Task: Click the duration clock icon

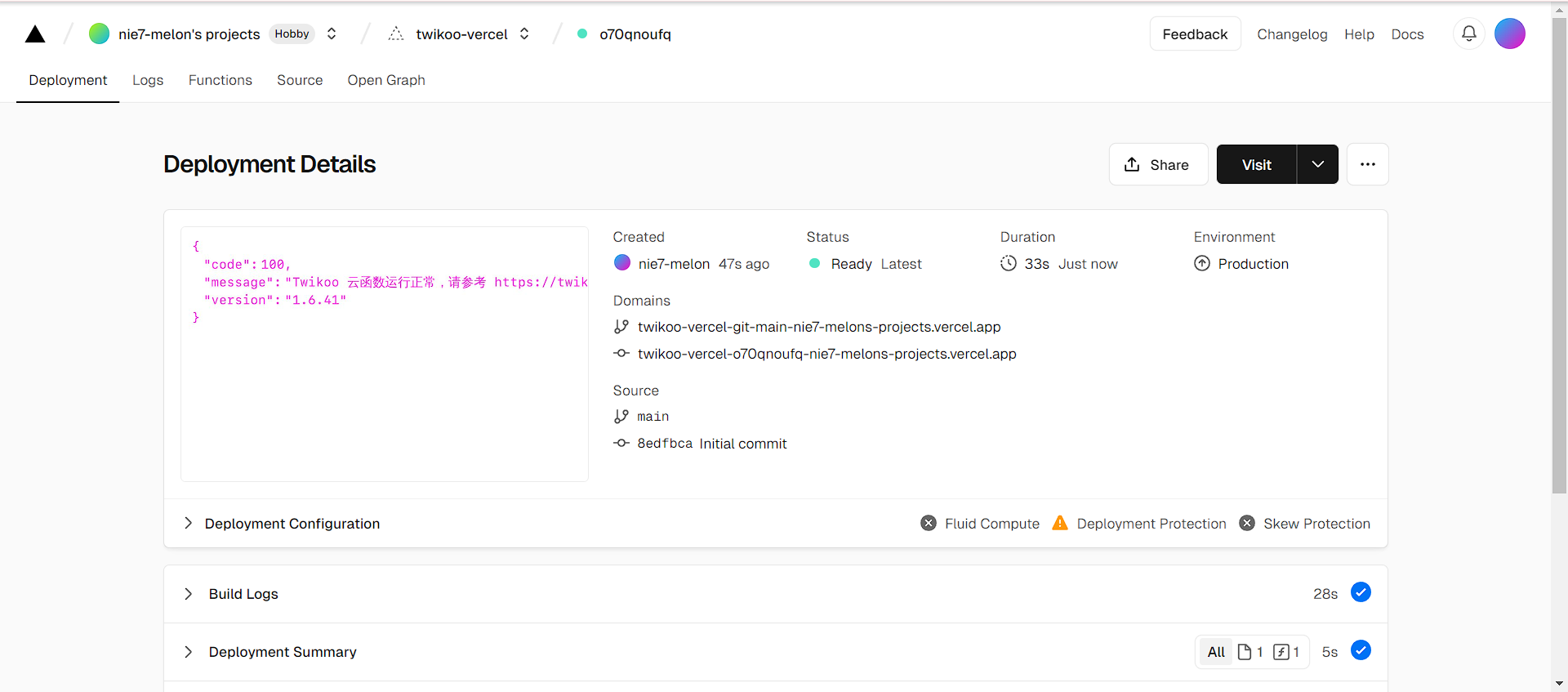Action: pos(1009,263)
